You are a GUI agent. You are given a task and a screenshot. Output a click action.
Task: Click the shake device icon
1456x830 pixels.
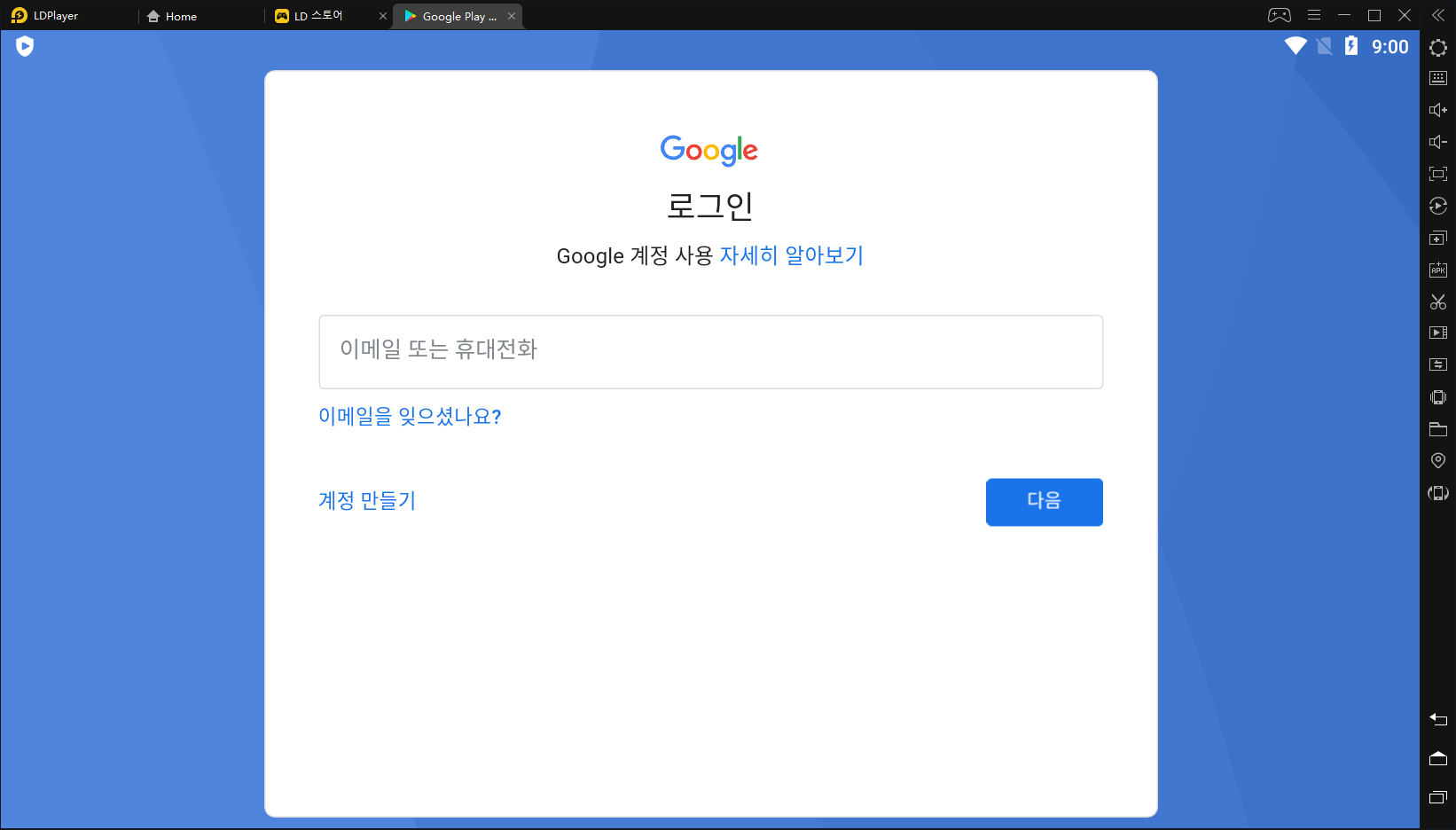tap(1438, 396)
